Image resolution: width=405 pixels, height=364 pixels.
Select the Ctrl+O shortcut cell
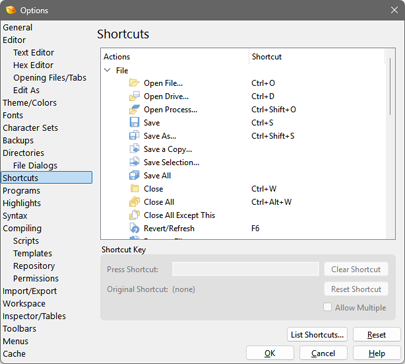point(263,83)
